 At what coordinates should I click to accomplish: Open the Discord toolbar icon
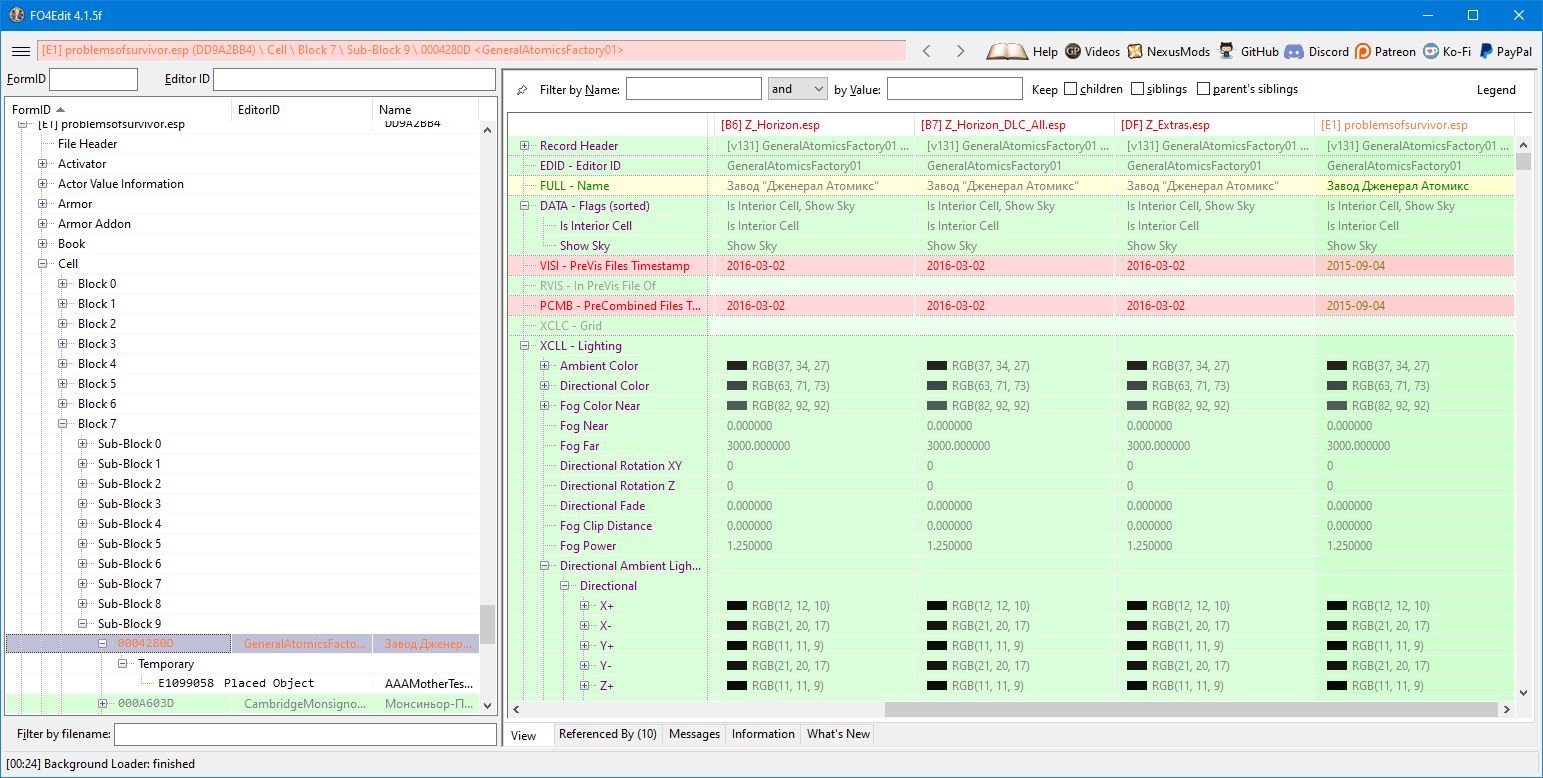point(1294,51)
